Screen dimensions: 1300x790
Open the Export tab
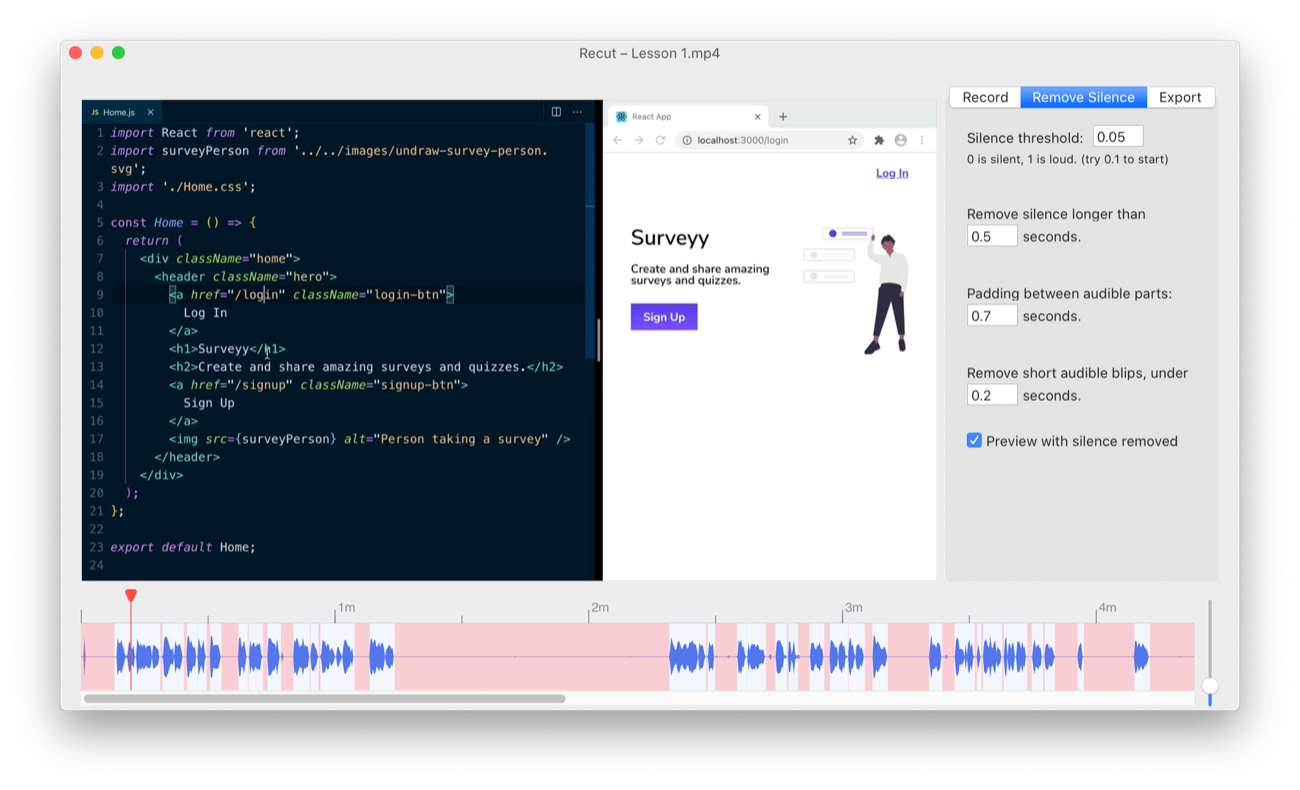click(x=1180, y=97)
